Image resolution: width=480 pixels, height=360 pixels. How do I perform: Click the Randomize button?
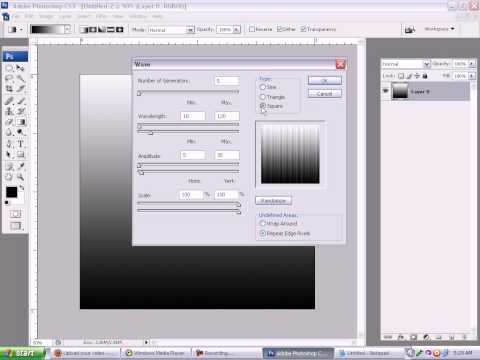point(273,201)
